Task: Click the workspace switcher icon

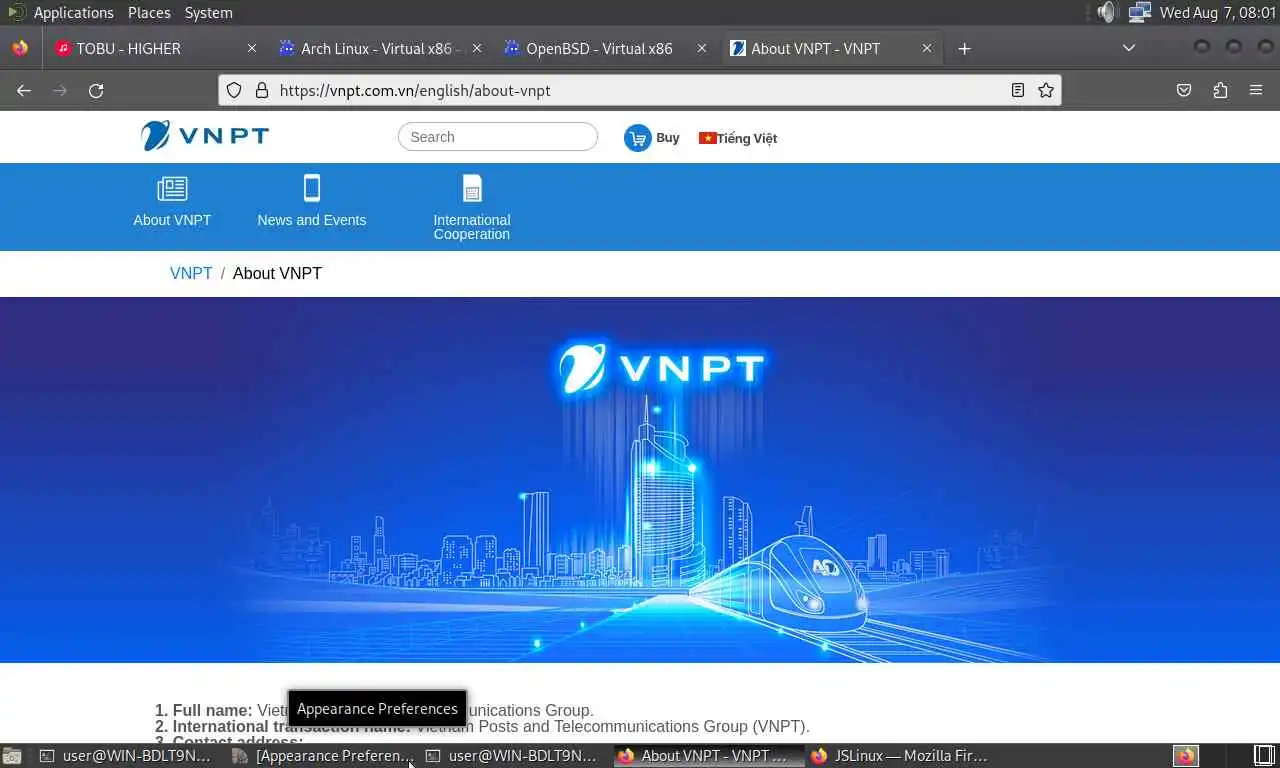Action: click(1264, 755)
